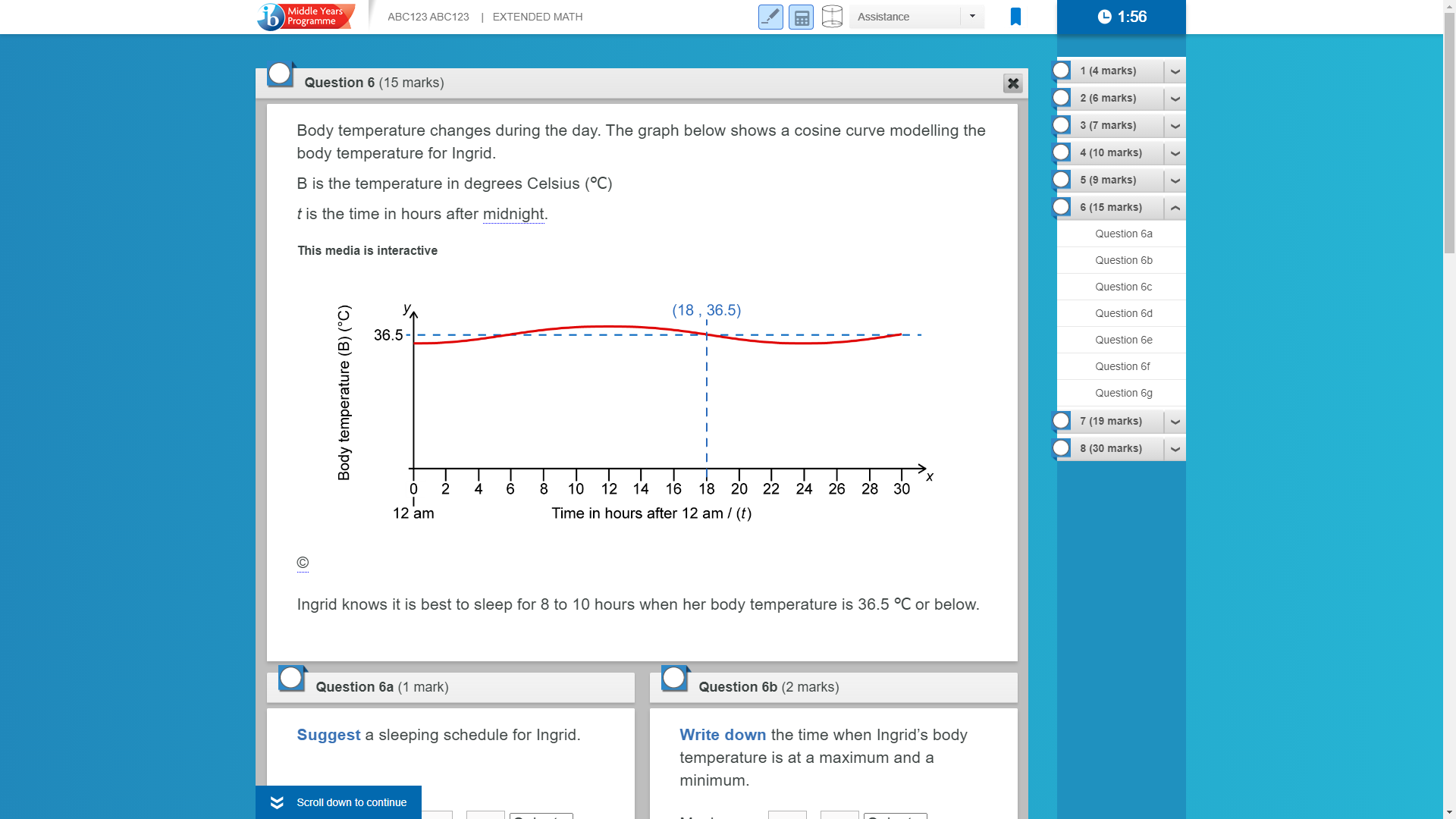This screenshot has height=819, width=1456.
Task: Click the underlined word midnight
Action: (513, 214)
